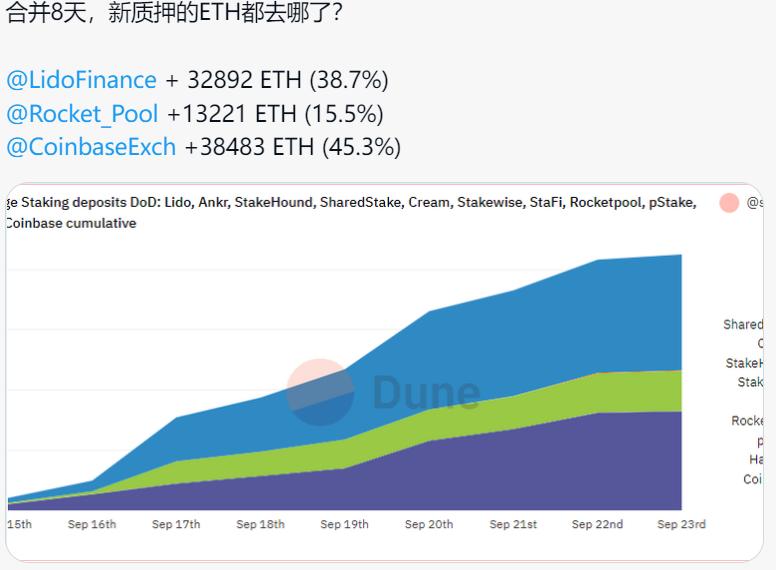This screenshot has width=776, height=570.
Task: Select the Sep 16th axis label
Action: (92, 524)
